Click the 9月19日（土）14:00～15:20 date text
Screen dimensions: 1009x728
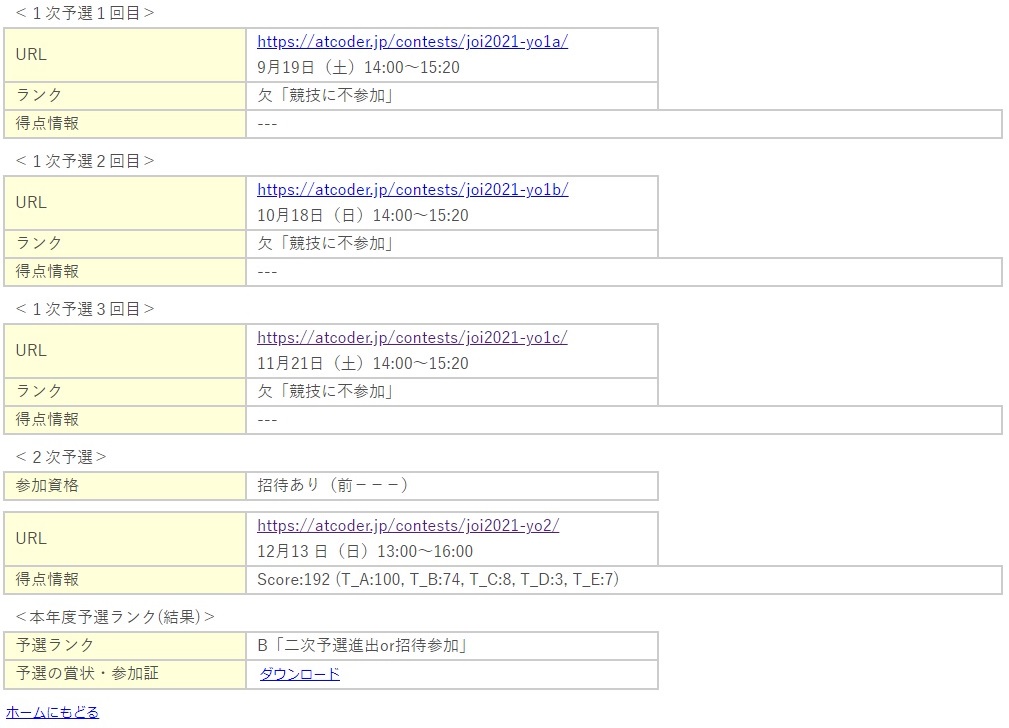point(358,68)
